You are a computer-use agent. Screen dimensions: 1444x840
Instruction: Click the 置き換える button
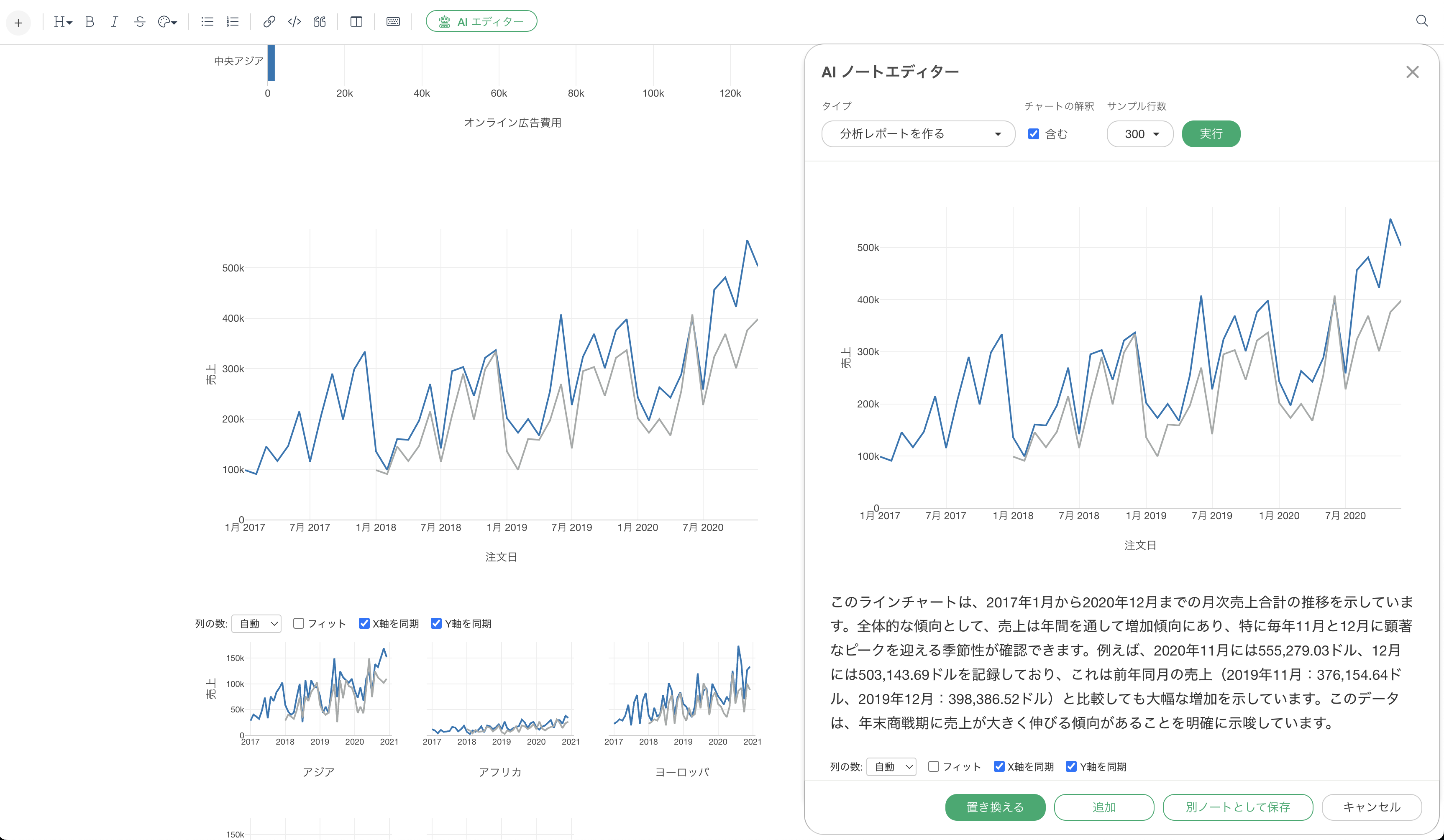click(x=994, y=807)
